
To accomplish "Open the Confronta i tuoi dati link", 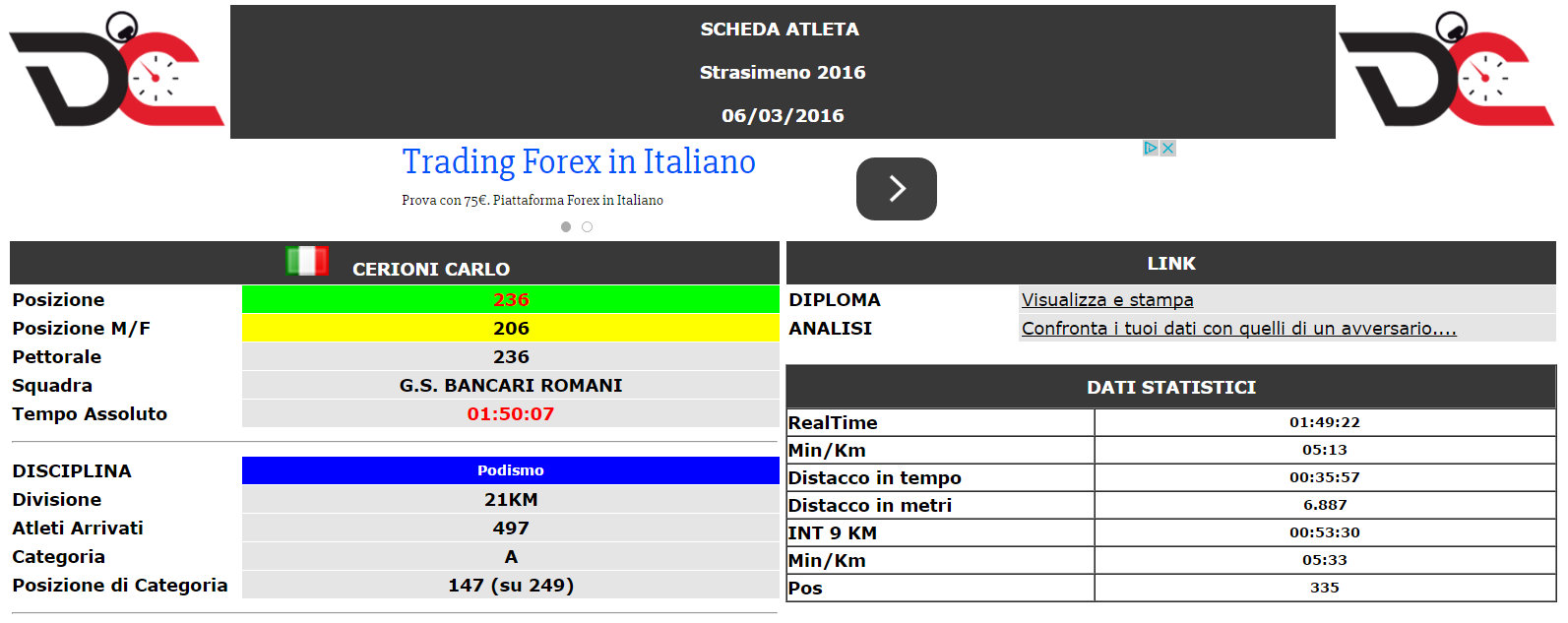I will coord(1238,329).
